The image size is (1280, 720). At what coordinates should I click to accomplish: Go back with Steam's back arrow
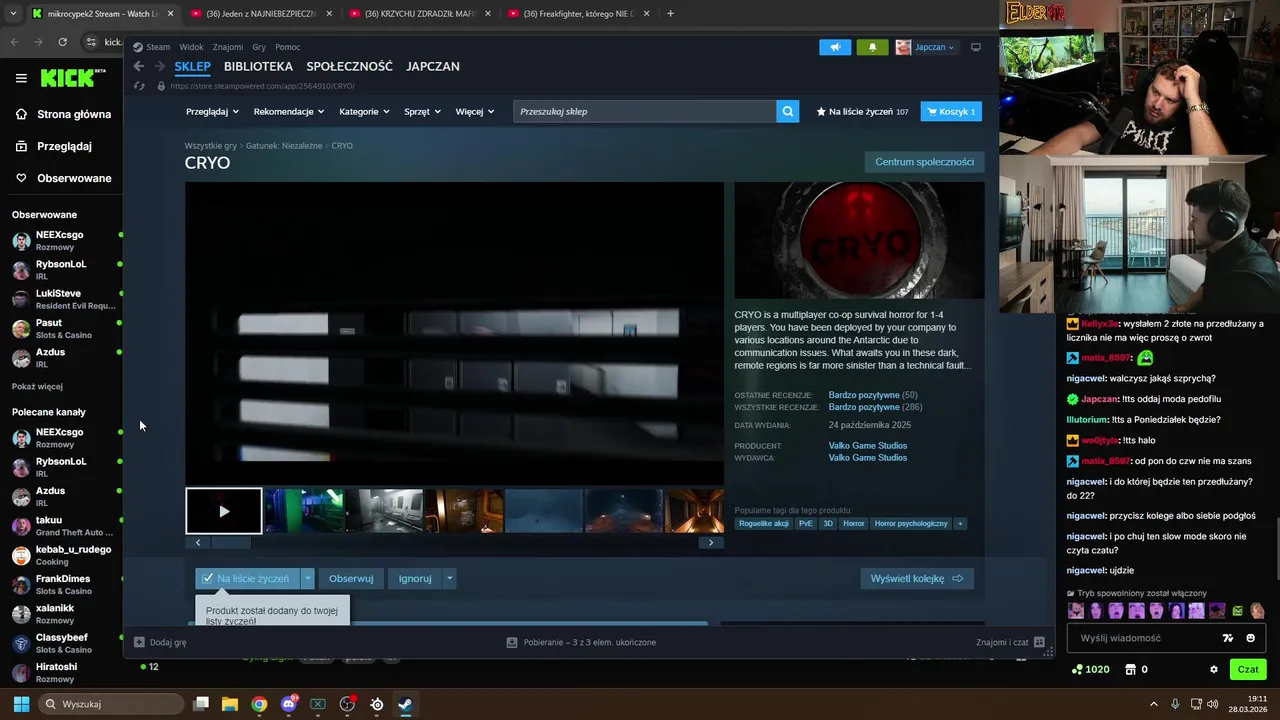[139, 66]
